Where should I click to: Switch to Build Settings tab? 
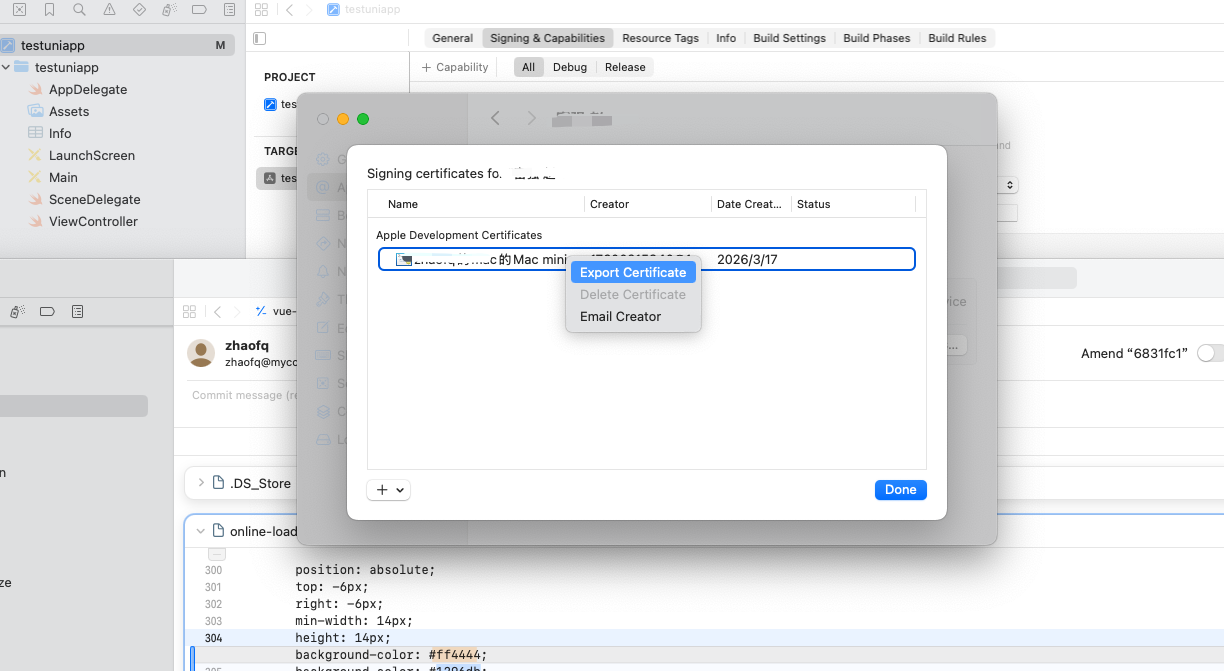[x=789, y=38]
